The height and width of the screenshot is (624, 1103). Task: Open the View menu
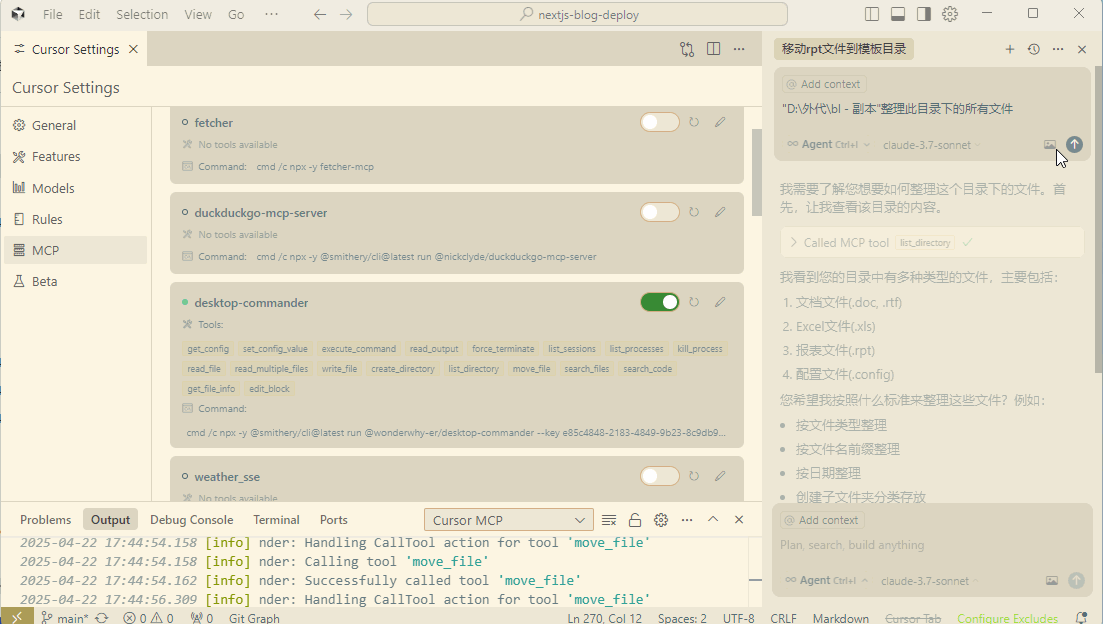click(x=198, y=14)
